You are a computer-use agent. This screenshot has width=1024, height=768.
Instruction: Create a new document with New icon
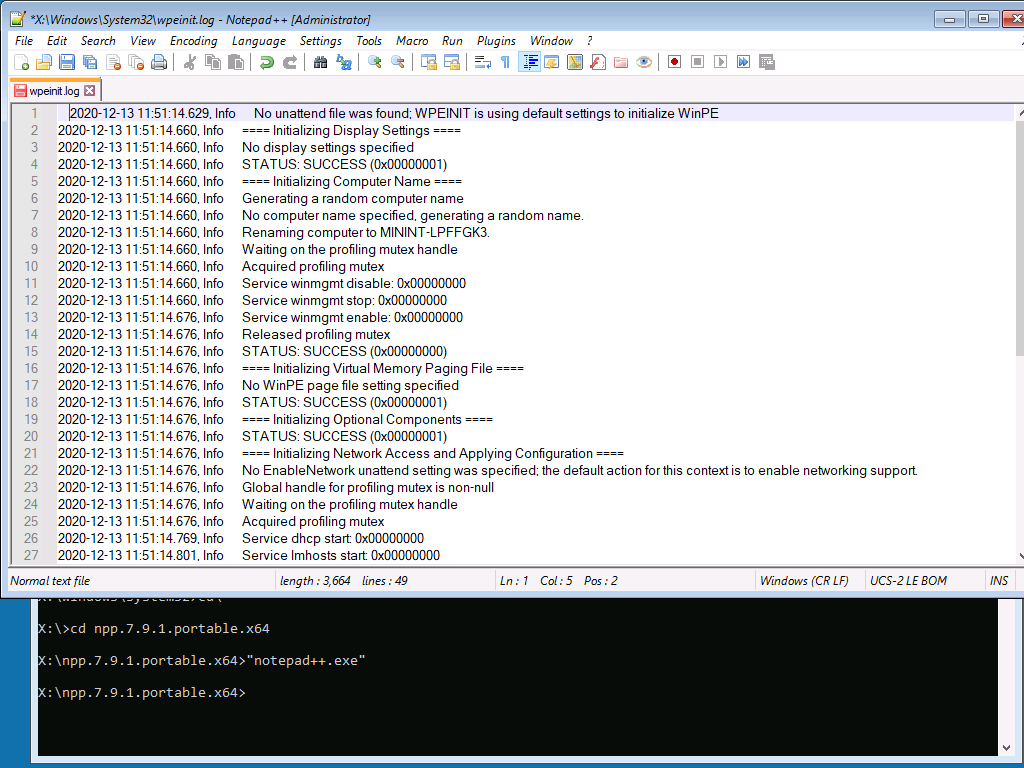(21, 62)
